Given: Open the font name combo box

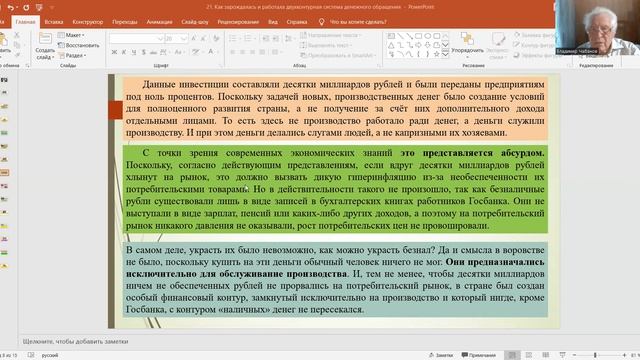Looking at the screenshot, I should click(x=136, y=38).
